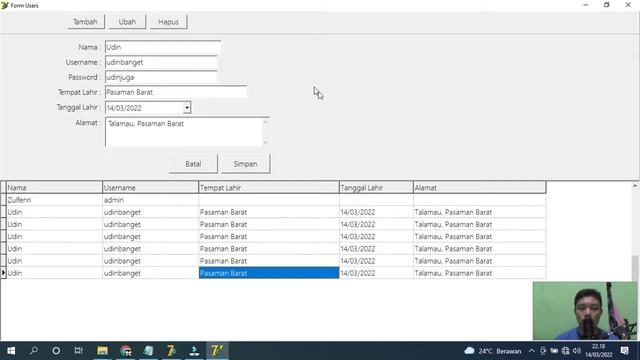Screen dimensions: 640x360
Task: Open the notepad-like app on taskbar
Action: coord(149,351)
